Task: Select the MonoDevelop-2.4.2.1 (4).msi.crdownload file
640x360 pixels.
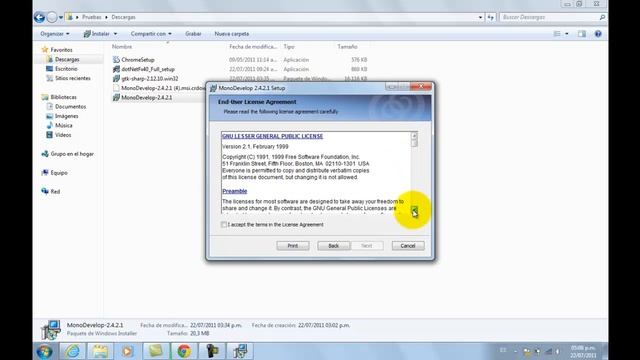Action: click(x=163, y=88)
